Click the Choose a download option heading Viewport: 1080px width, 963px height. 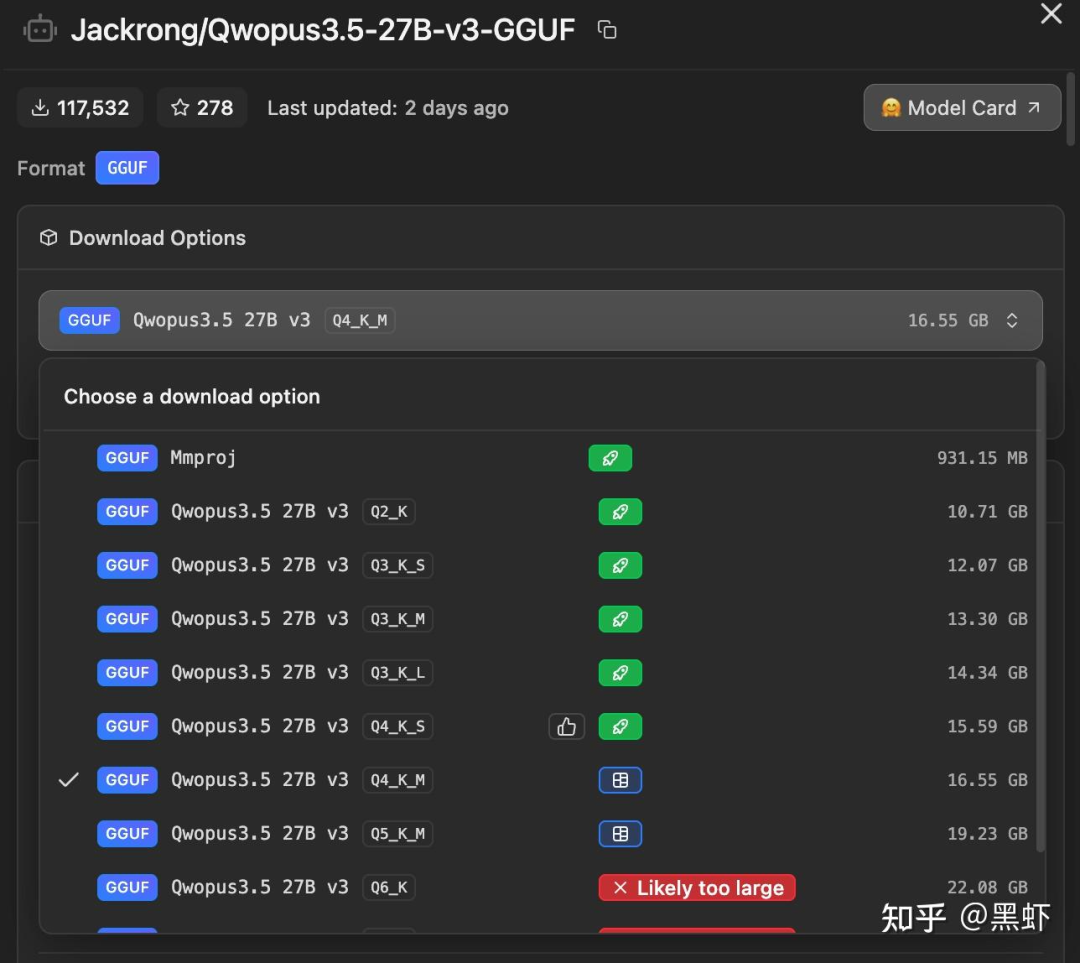pyautogui.click(x=192, y=397)
